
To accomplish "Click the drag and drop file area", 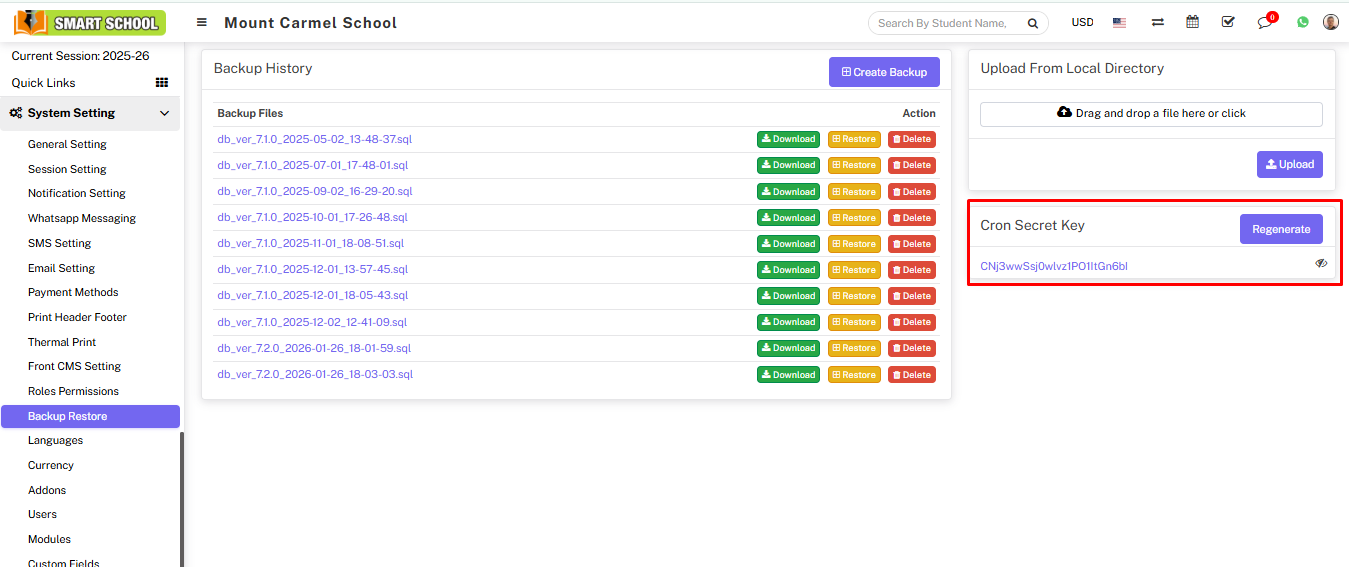I will (1151, 114).
